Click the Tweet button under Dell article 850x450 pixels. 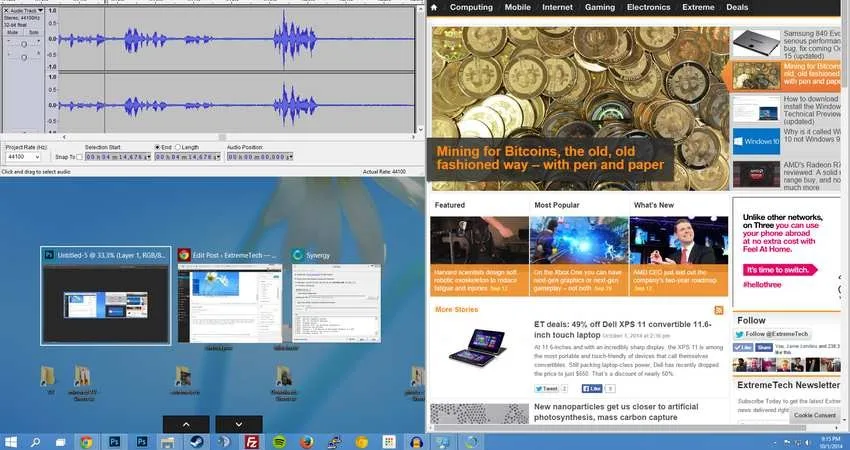(546, 389)
